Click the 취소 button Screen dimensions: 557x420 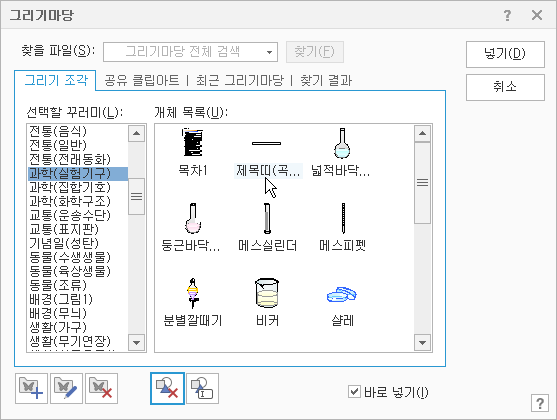coord(505,87)
